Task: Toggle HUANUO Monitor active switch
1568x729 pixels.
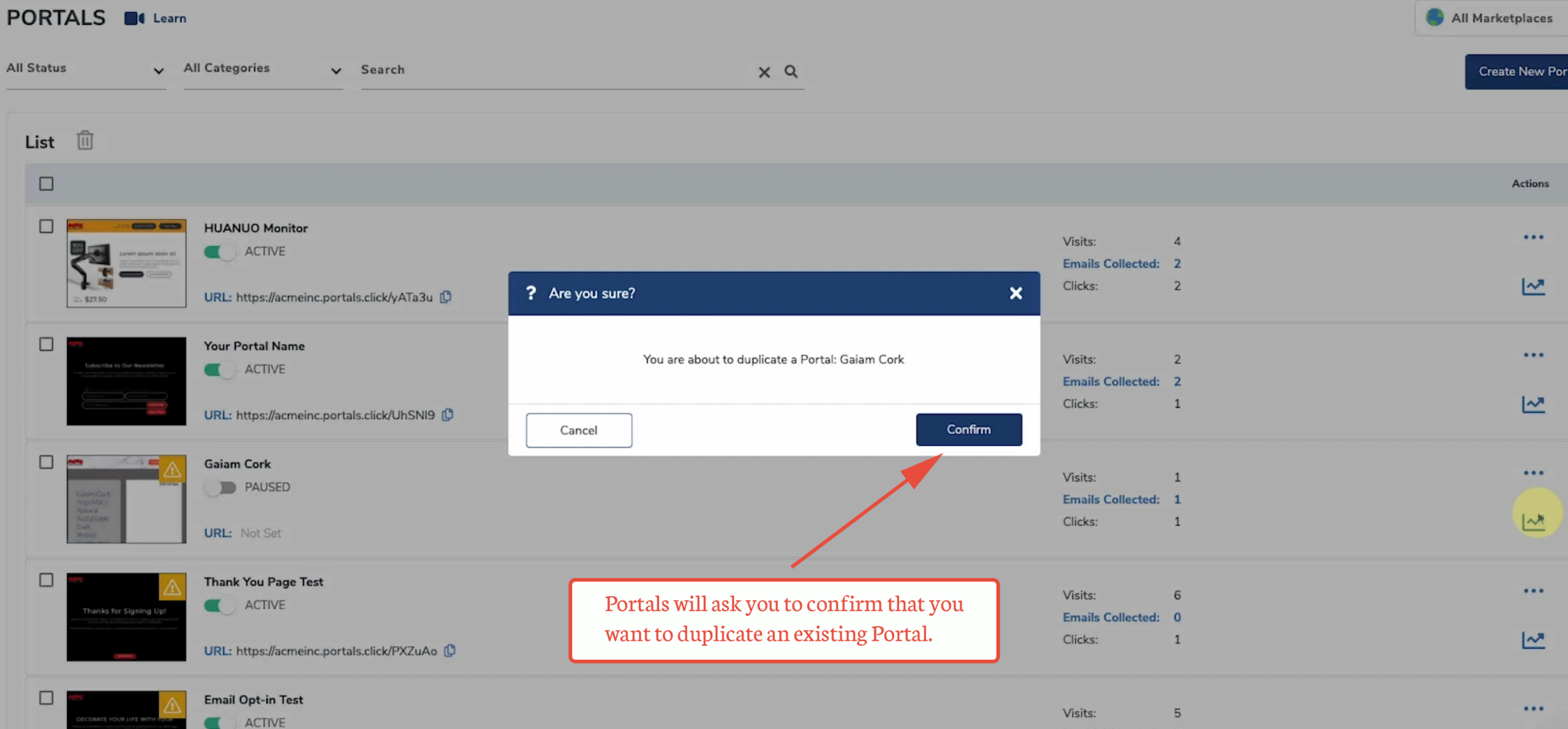Action: tap(220, 252)
